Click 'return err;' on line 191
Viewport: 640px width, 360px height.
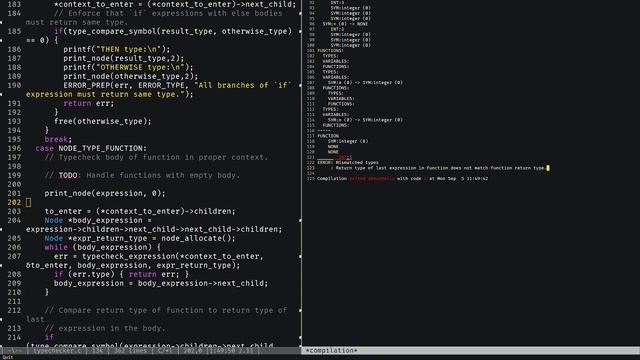tap(89, 103)
